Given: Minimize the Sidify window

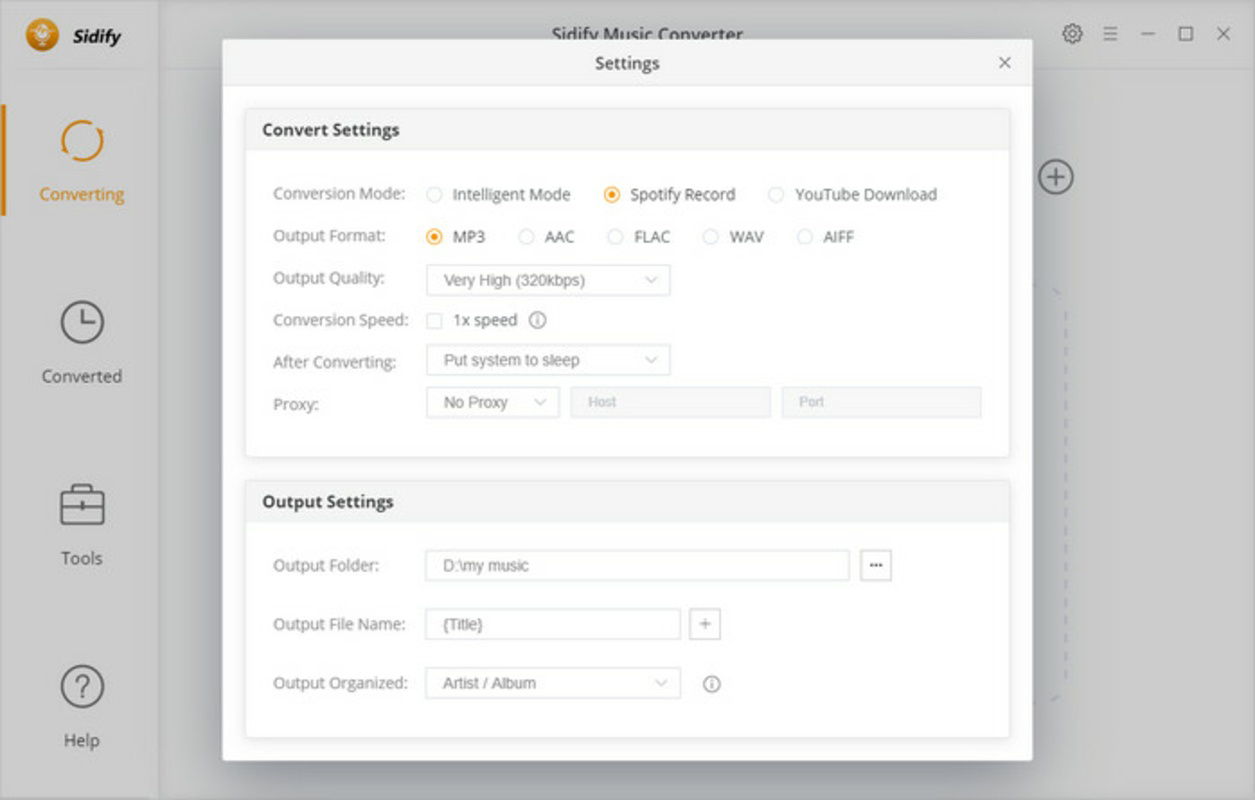Looking at the screenshot, I should click(x=1148, y=34).
